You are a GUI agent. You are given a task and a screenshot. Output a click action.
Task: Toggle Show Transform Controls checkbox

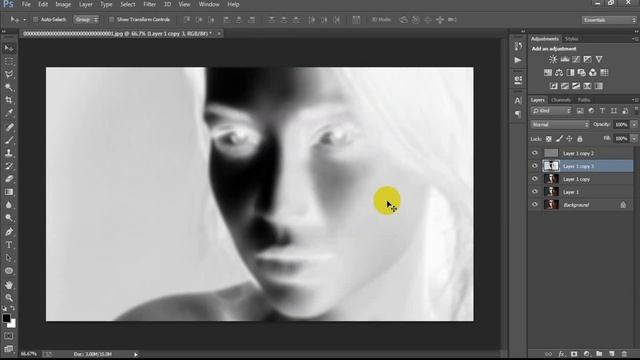[111, 20]
